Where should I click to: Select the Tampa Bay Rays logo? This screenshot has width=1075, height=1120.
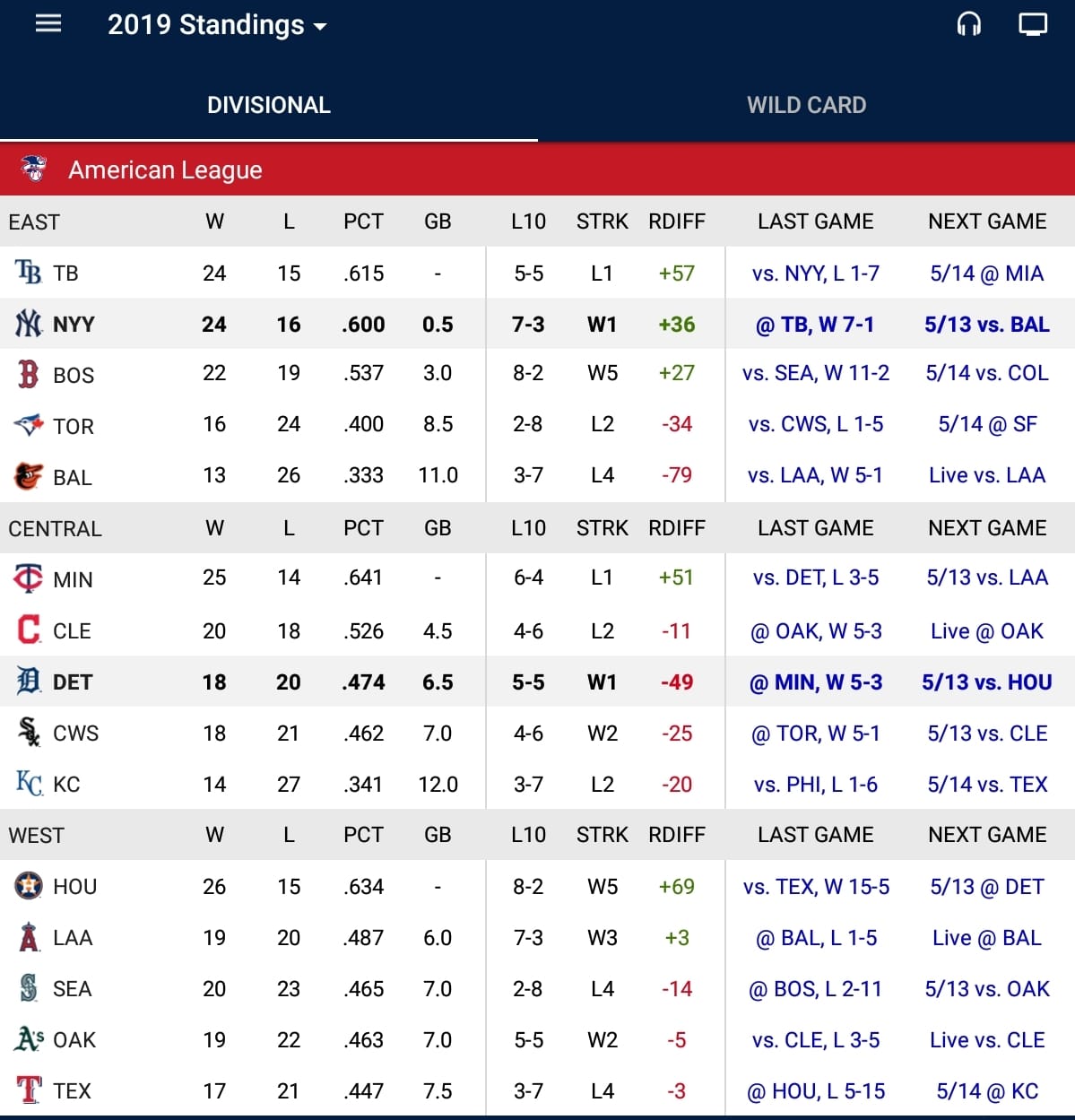(x=29, y=272)
